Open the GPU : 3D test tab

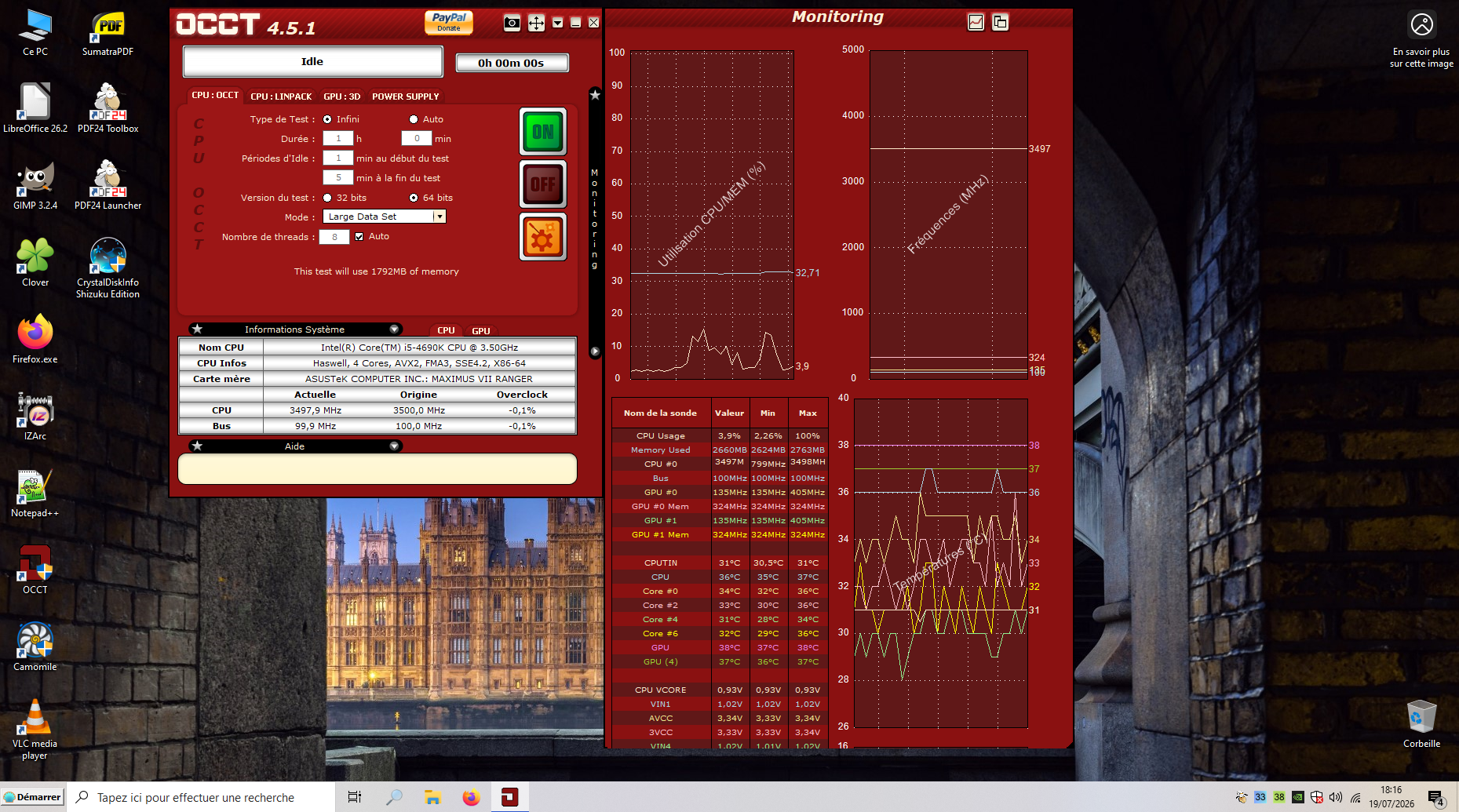tap(342, 96)
